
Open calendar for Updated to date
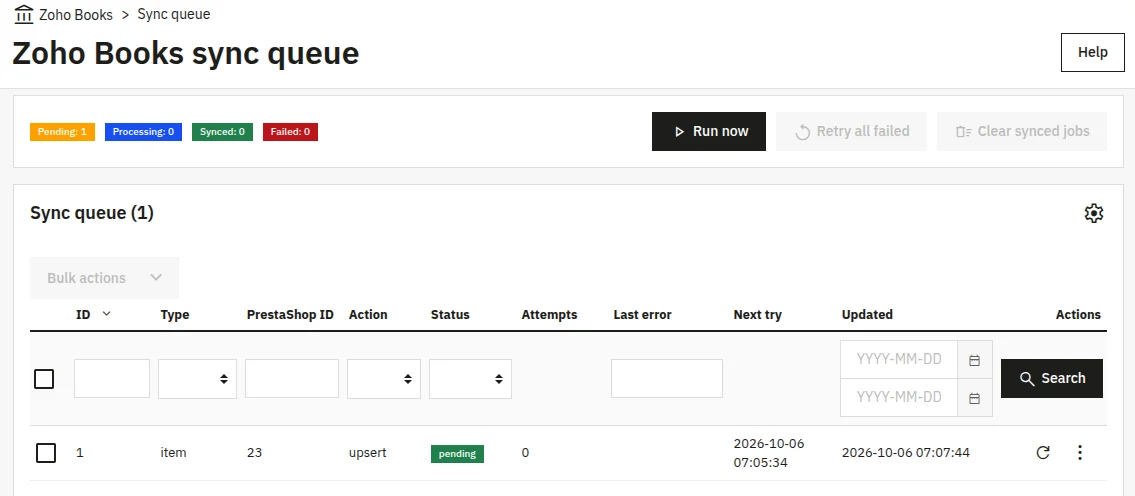click(974, 398)
